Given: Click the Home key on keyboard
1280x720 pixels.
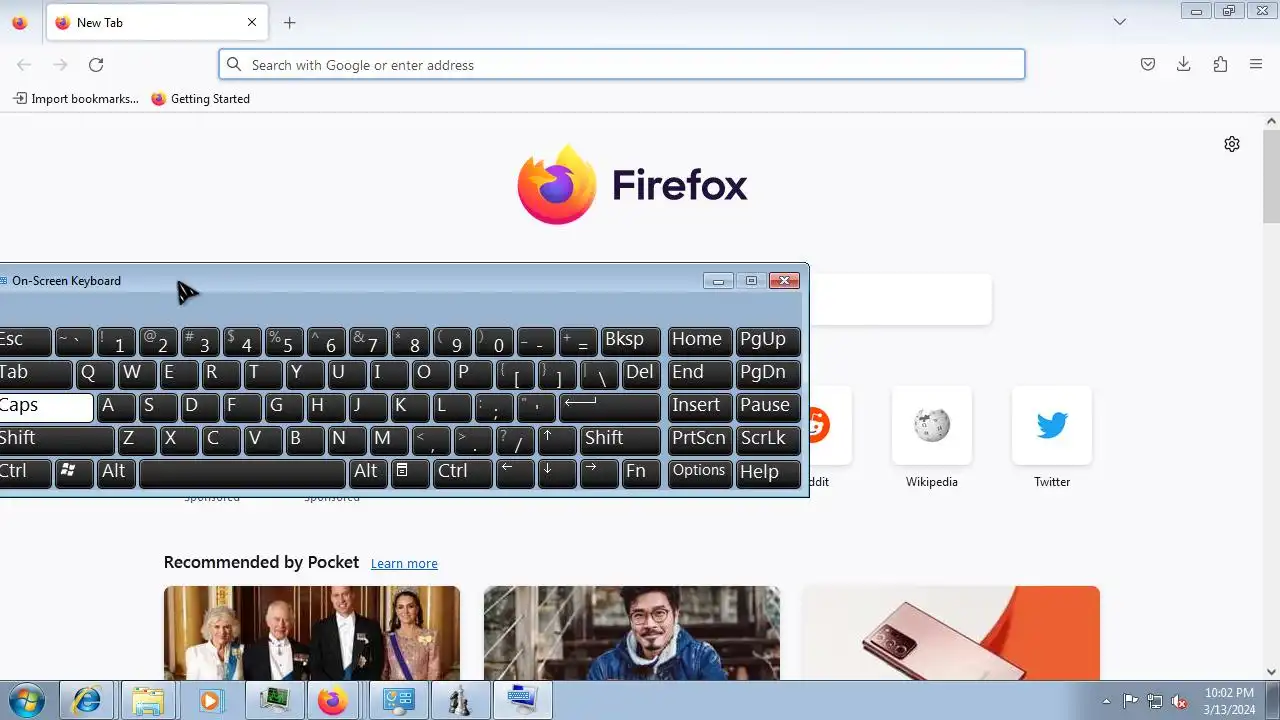Looking at the screenshot, I should (x=699, y=340).
